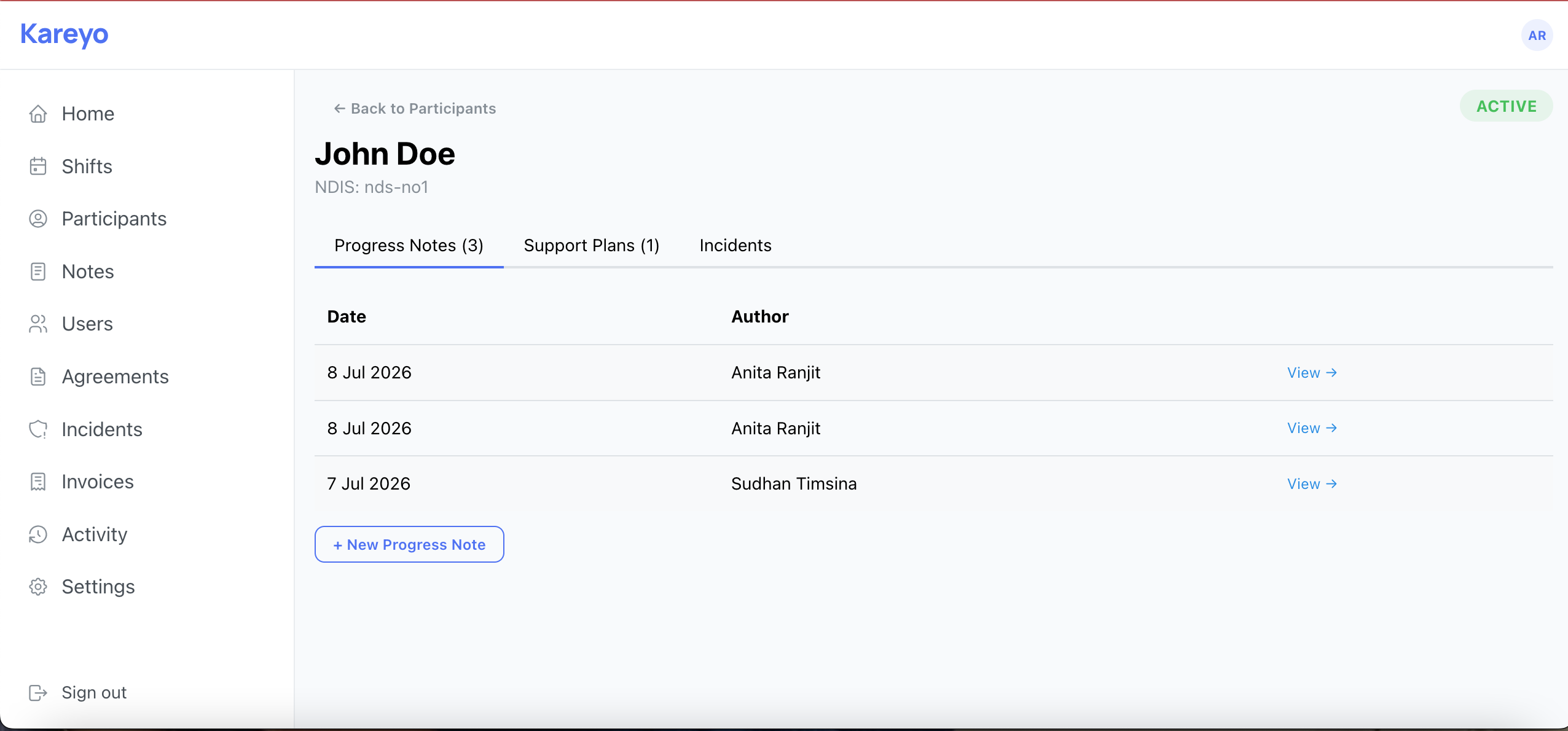This screenshot has height=731, width=1568.
Task: View first 8 Jul 2026 progress note
Action: tap(1312, 373)
